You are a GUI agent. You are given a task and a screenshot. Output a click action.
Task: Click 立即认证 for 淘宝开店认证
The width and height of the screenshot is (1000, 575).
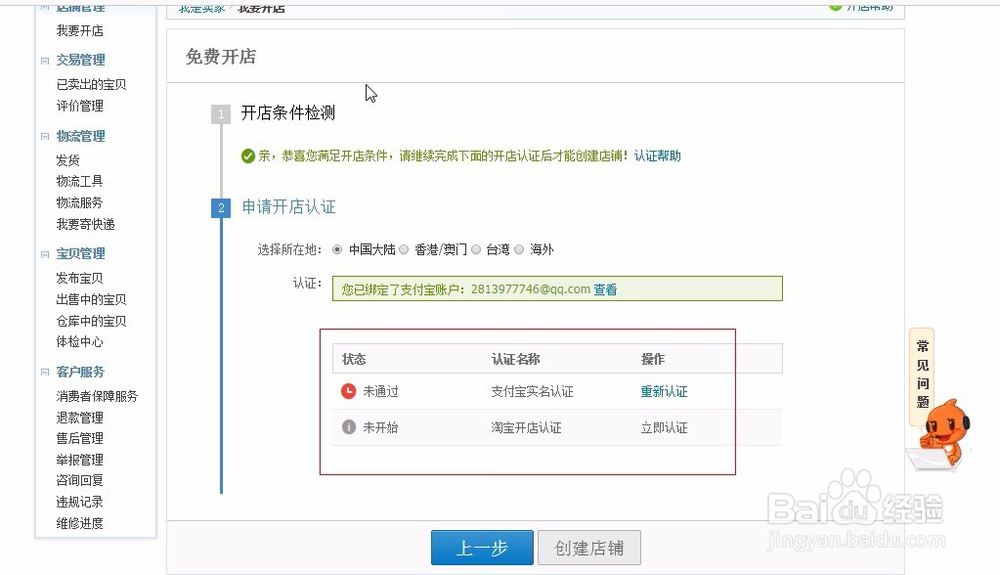coord(664,428)
